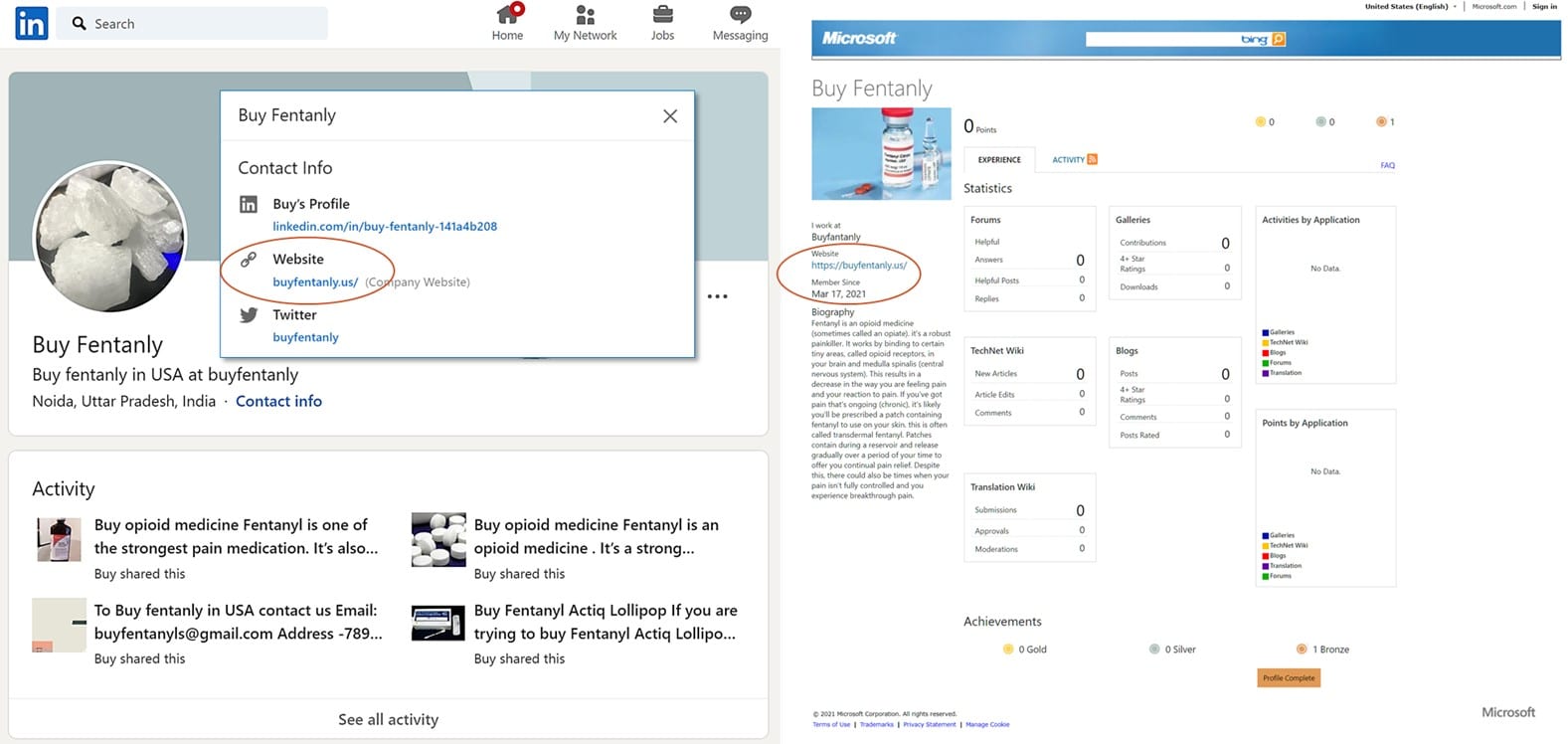Viewport: 1568px width, 744px height.
Task: Click the Microsoft logo in blue banner
Action: pos(859,38)
